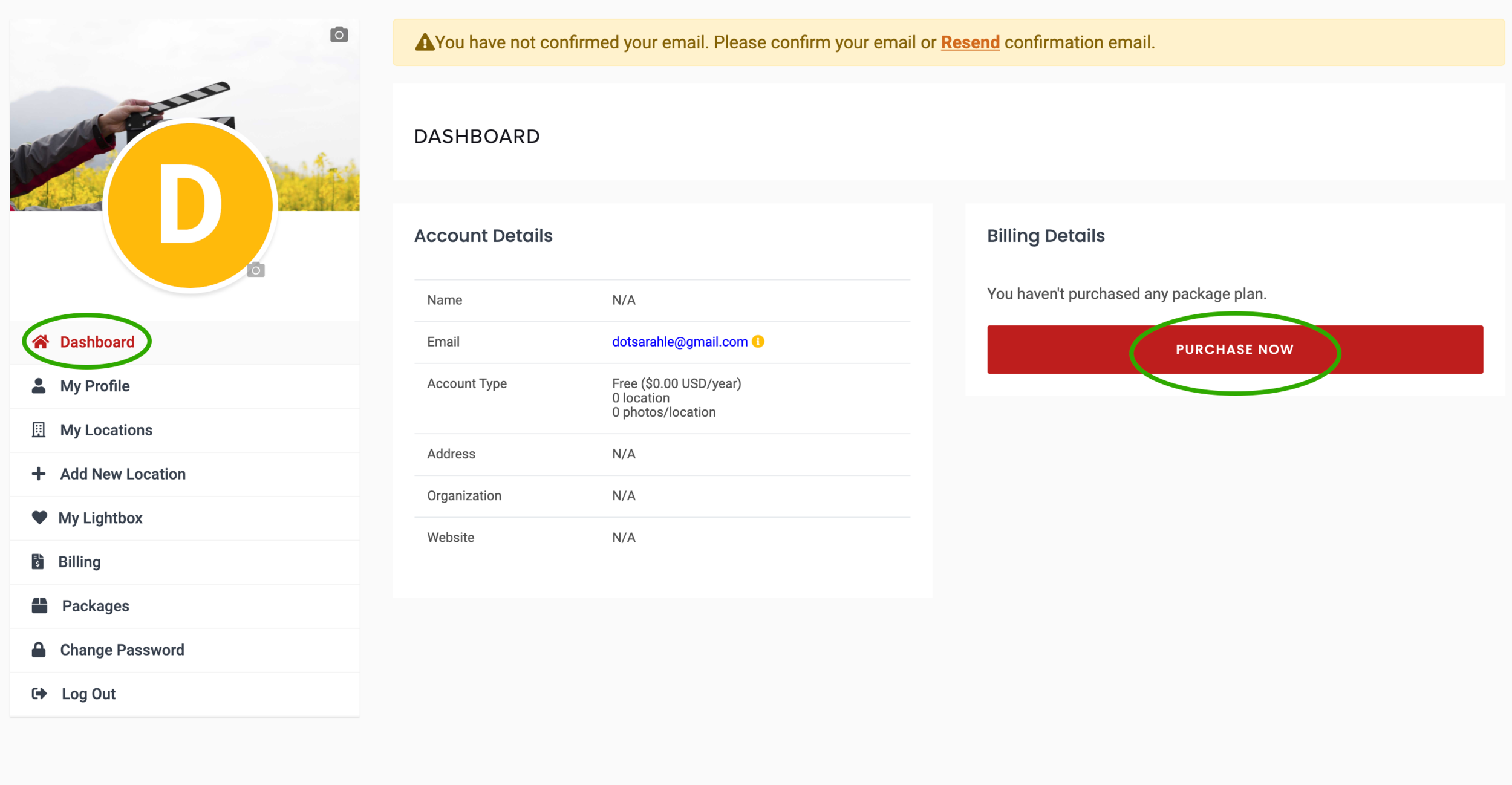Click the avatar camera upload icon

256,270
